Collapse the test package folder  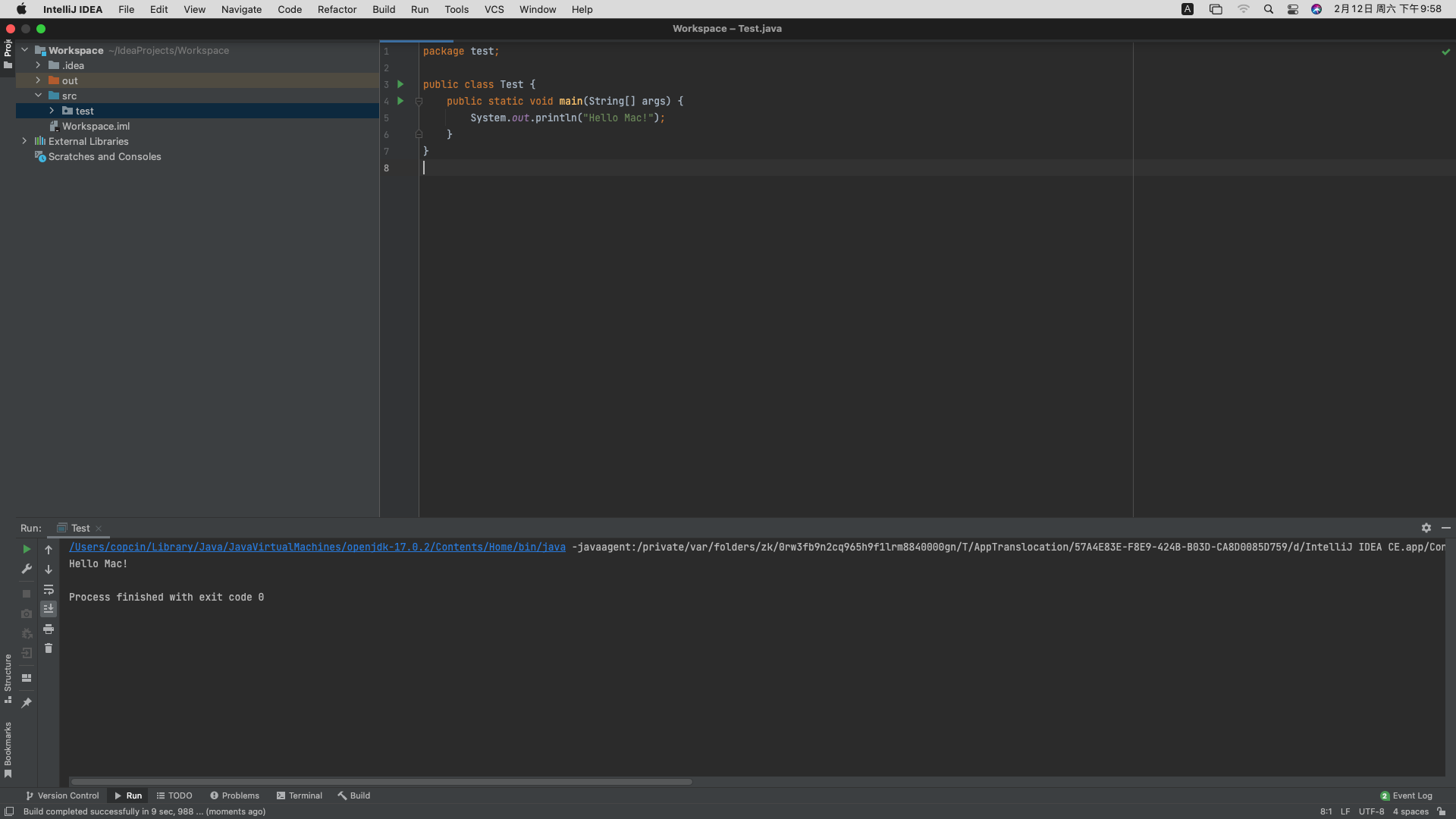52,110
